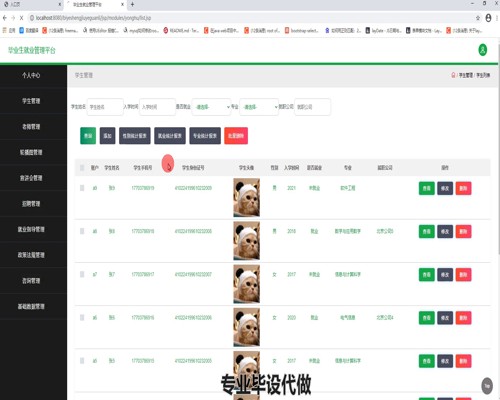Toggle the select-all checkbox in table header

pyautogui.click(x=82, y=168)
